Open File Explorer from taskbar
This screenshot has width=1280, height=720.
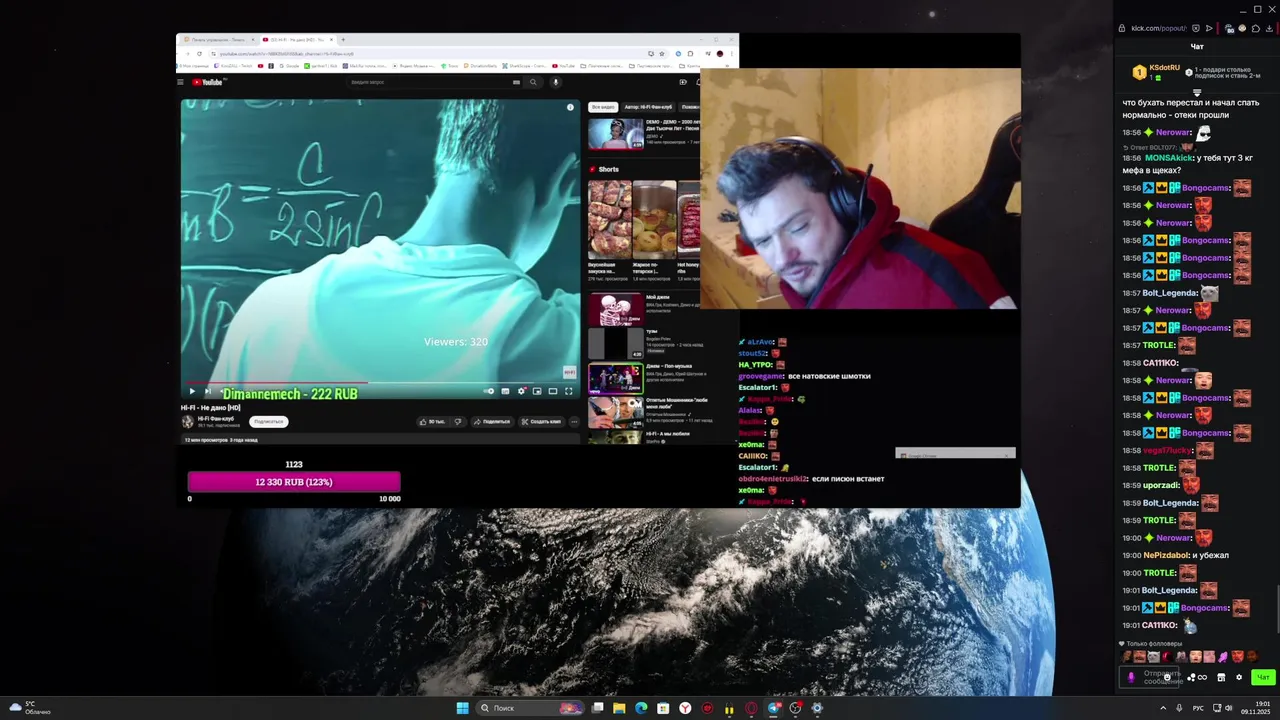(x=619, y=708)
